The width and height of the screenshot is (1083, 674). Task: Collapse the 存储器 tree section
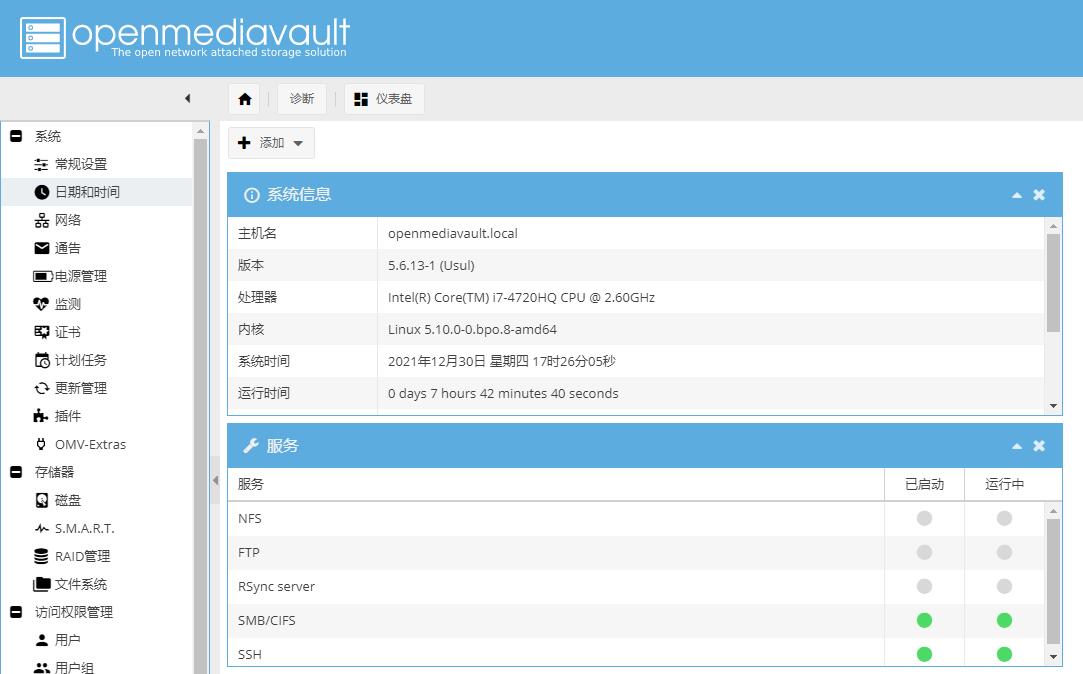coord(16,472)
